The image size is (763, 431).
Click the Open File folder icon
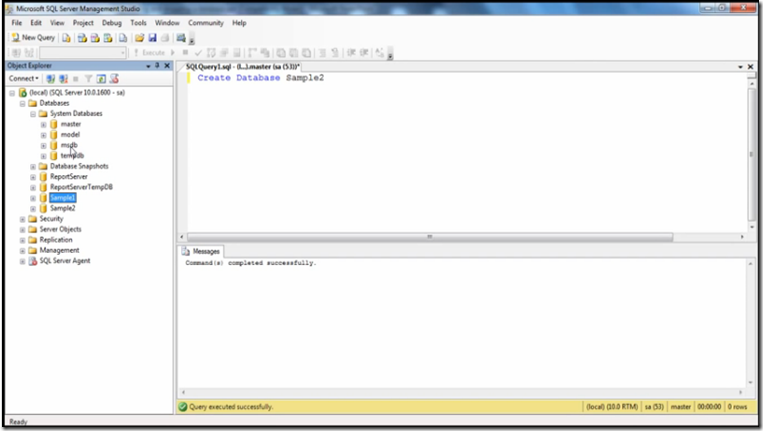point(140,38)
